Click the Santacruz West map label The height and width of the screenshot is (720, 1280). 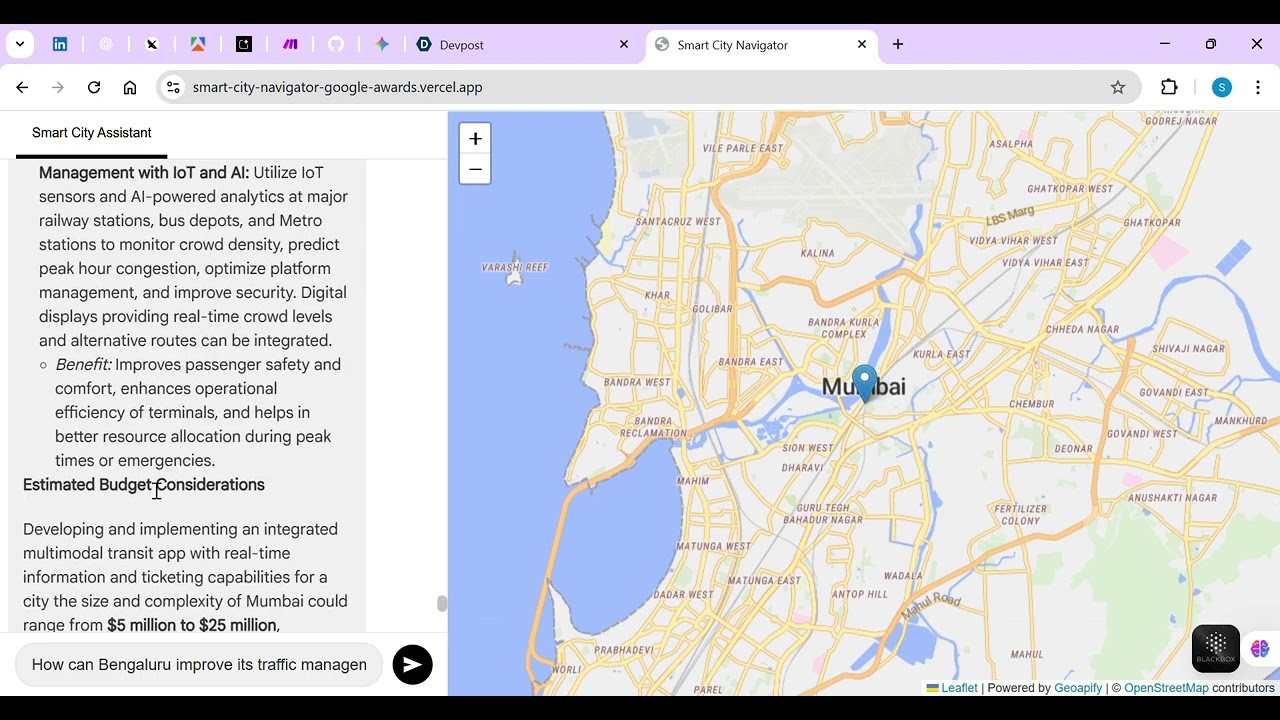click(678, 221)
